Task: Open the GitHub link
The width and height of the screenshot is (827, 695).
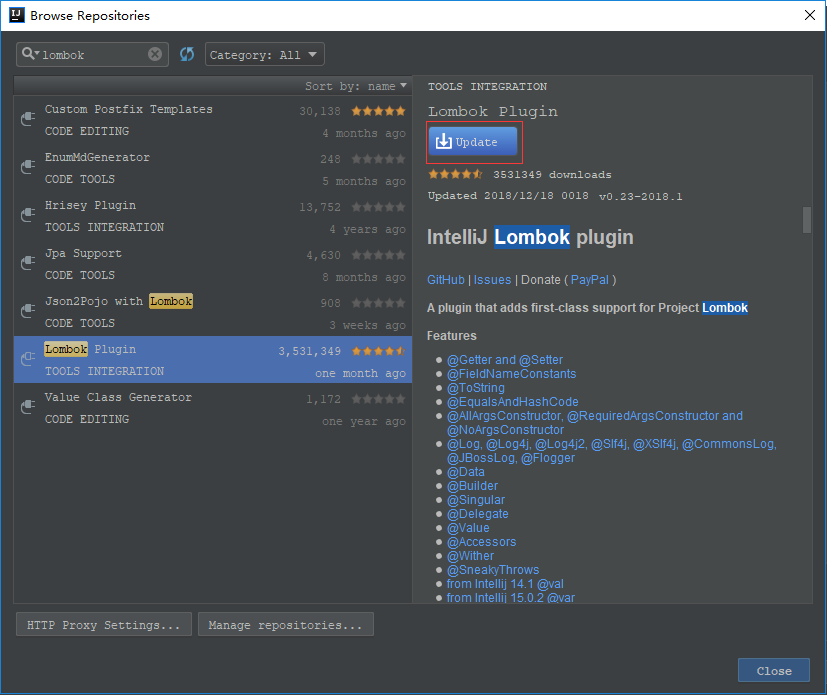Action: pos(445,280)
